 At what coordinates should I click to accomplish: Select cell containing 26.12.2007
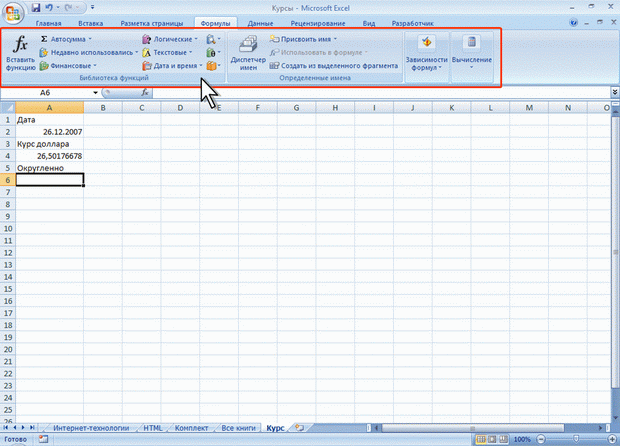(x=49, y=132)
